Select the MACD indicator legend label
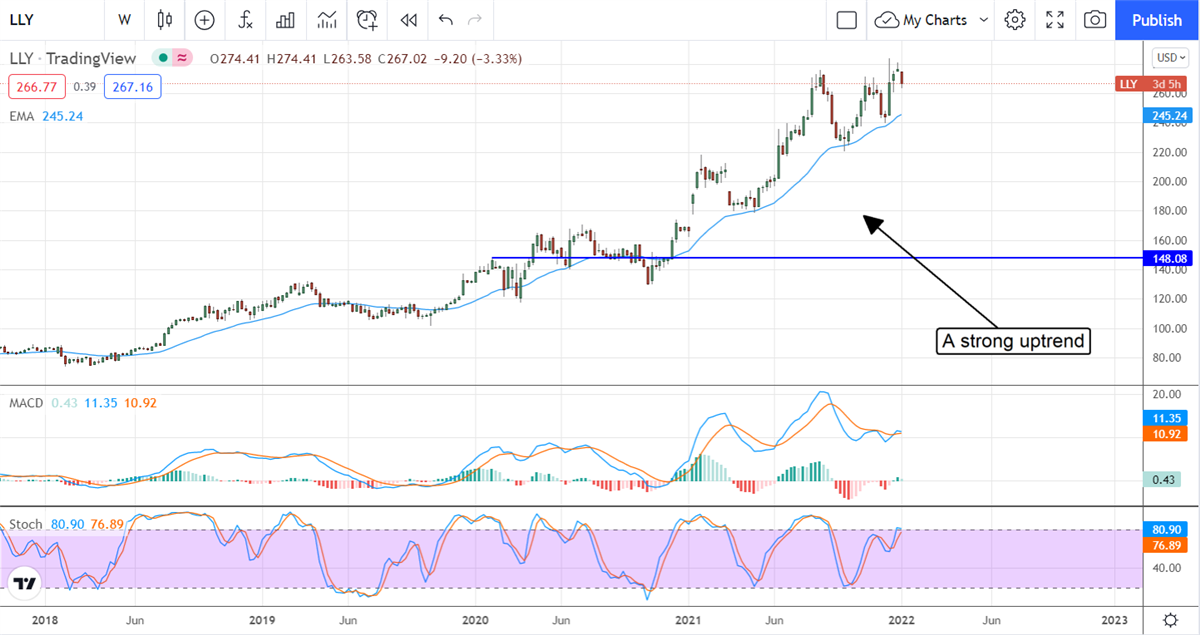The height and width of the screenshot is (635, 1200). (x=25, y=402)
